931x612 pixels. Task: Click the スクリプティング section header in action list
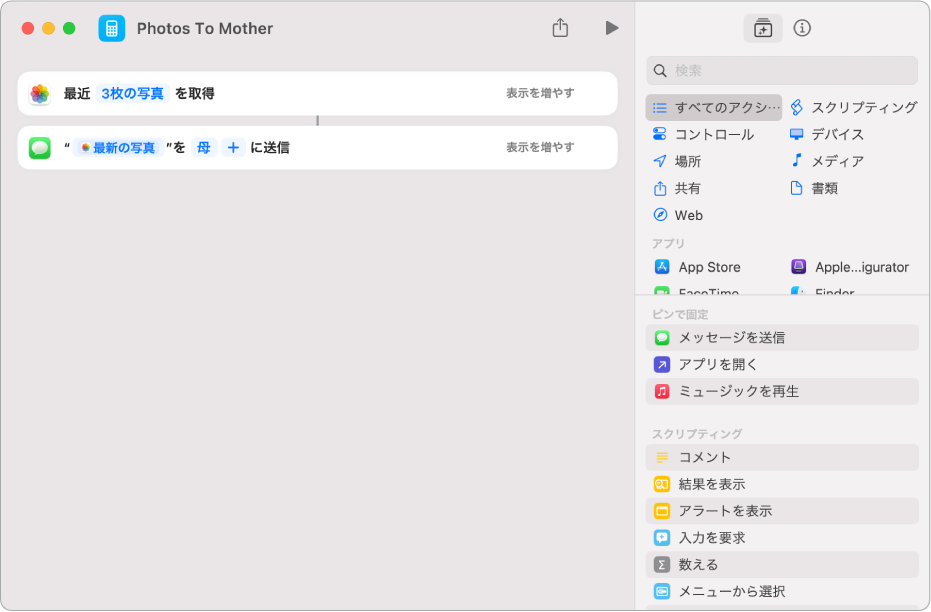coord(697,434)
